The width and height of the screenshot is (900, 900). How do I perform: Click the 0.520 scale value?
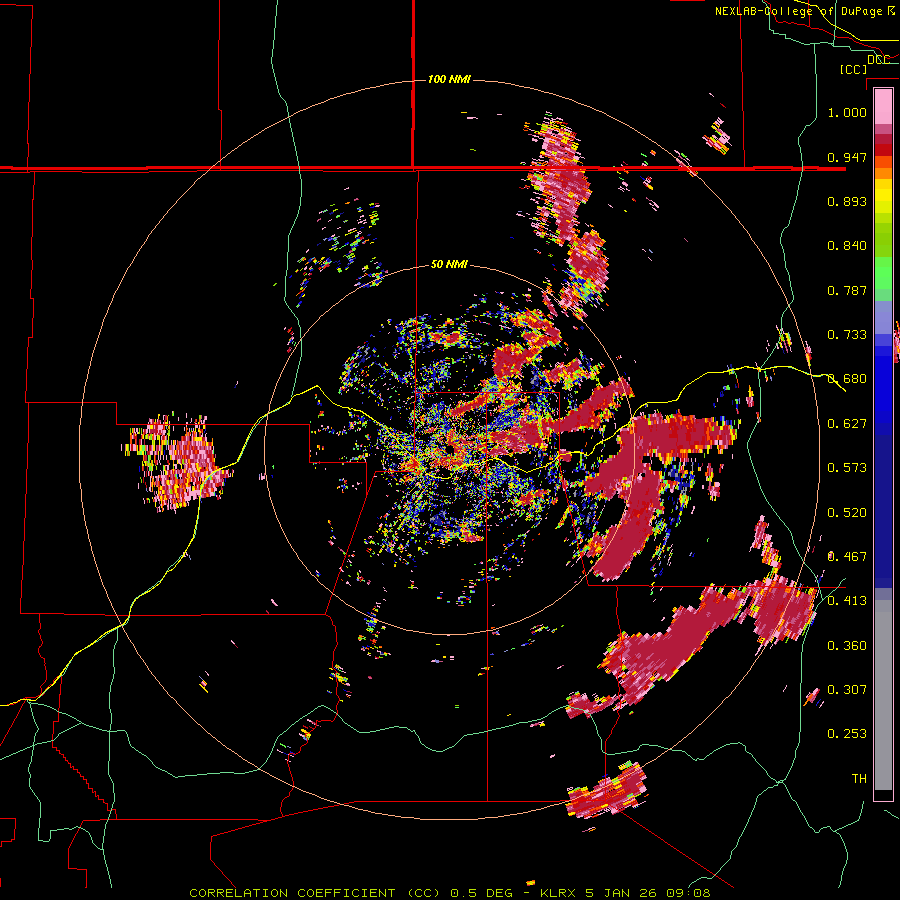tap(847, 513)
